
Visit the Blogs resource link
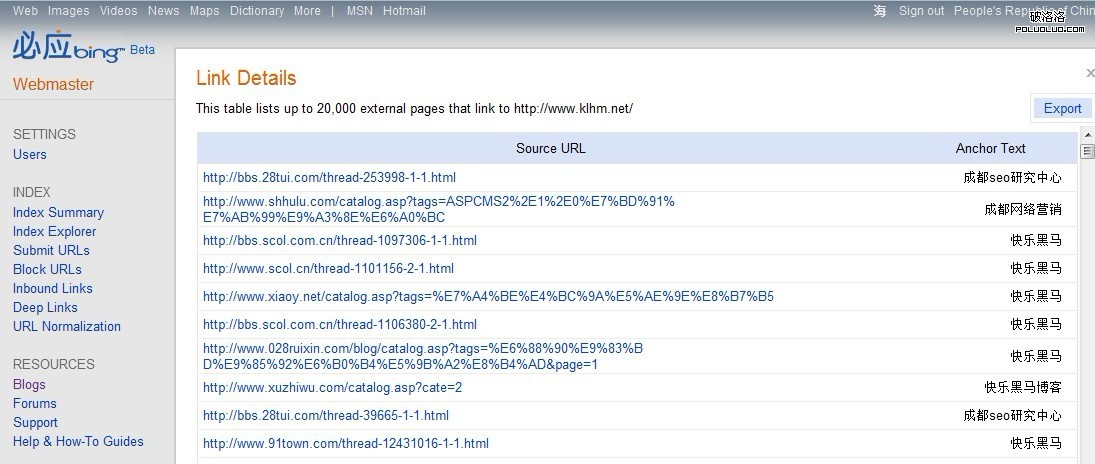click(29, 384)
